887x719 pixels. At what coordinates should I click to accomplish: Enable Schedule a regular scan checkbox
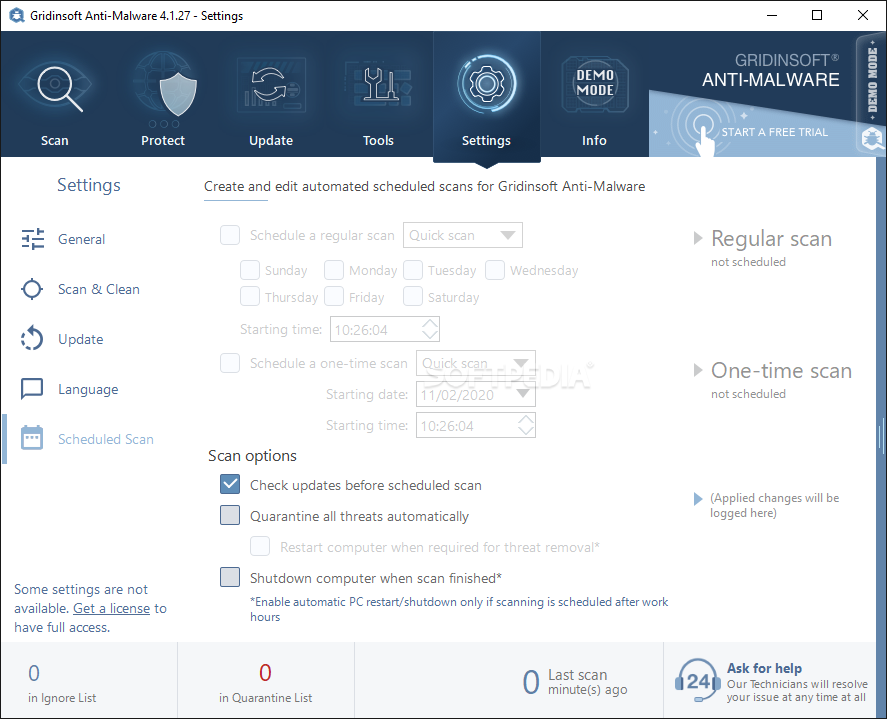point(230,235)
